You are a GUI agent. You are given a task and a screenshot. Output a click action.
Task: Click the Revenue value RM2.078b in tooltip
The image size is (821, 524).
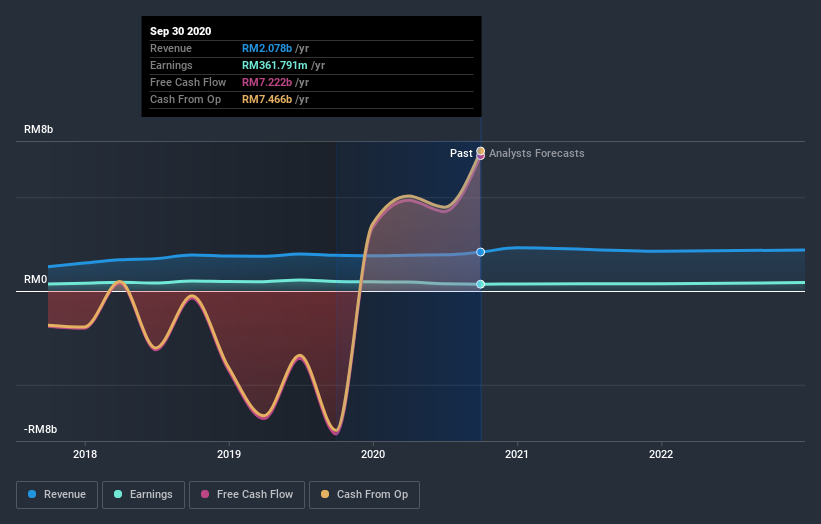[x=267, y=48]
